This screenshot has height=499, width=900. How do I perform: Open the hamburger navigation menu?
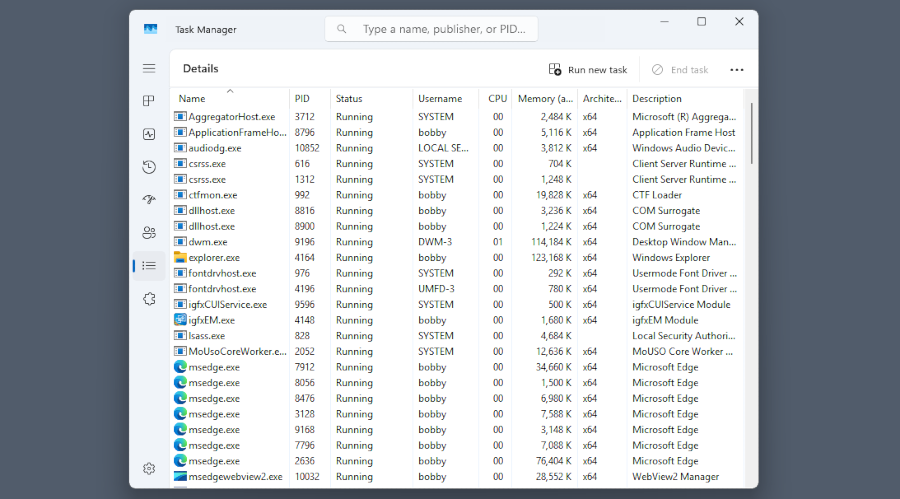point(149,68)
